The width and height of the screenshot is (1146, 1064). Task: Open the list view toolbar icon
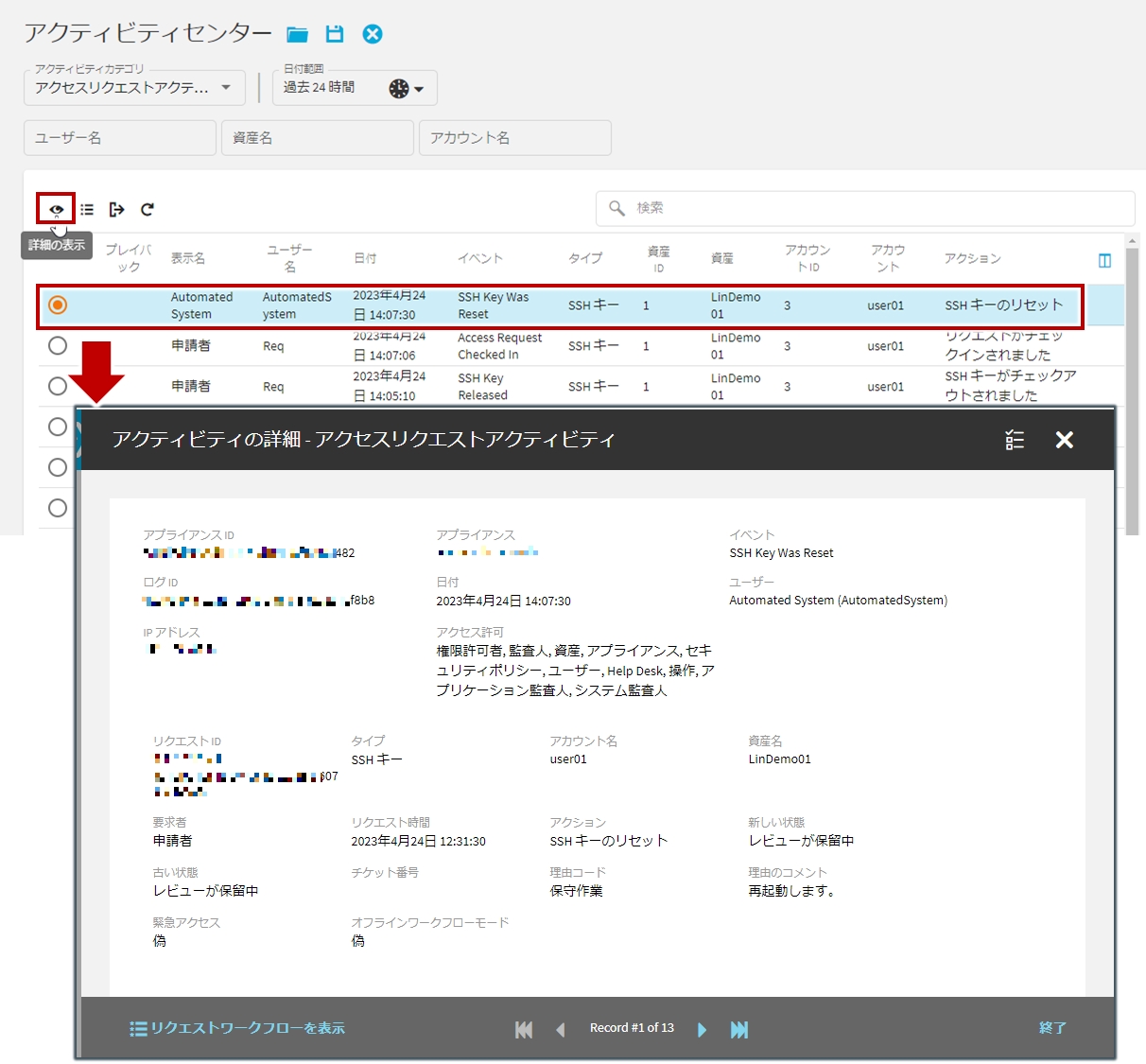(87, 209)
